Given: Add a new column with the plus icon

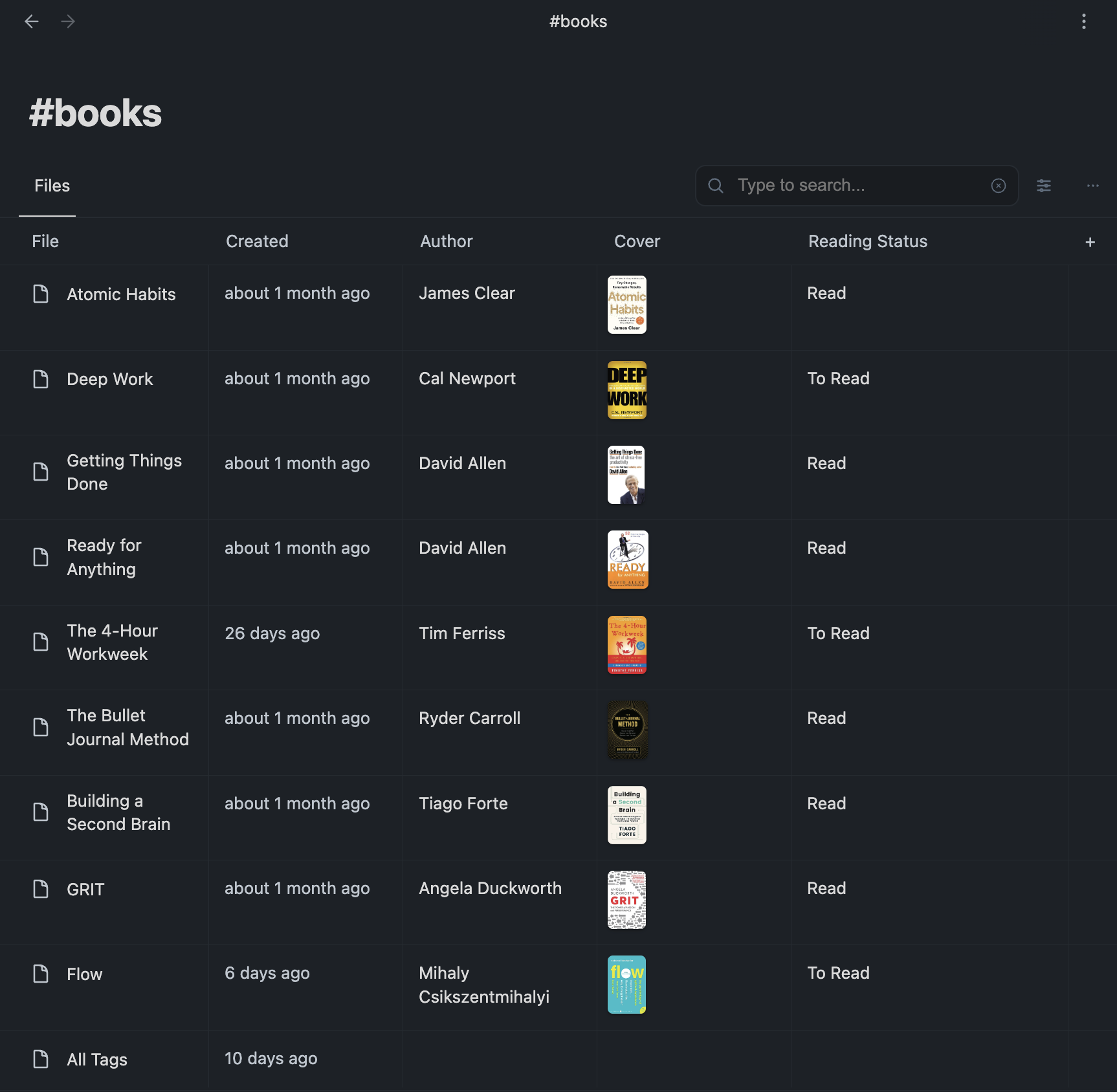Looking at the screenshot, I should 1090,242.
